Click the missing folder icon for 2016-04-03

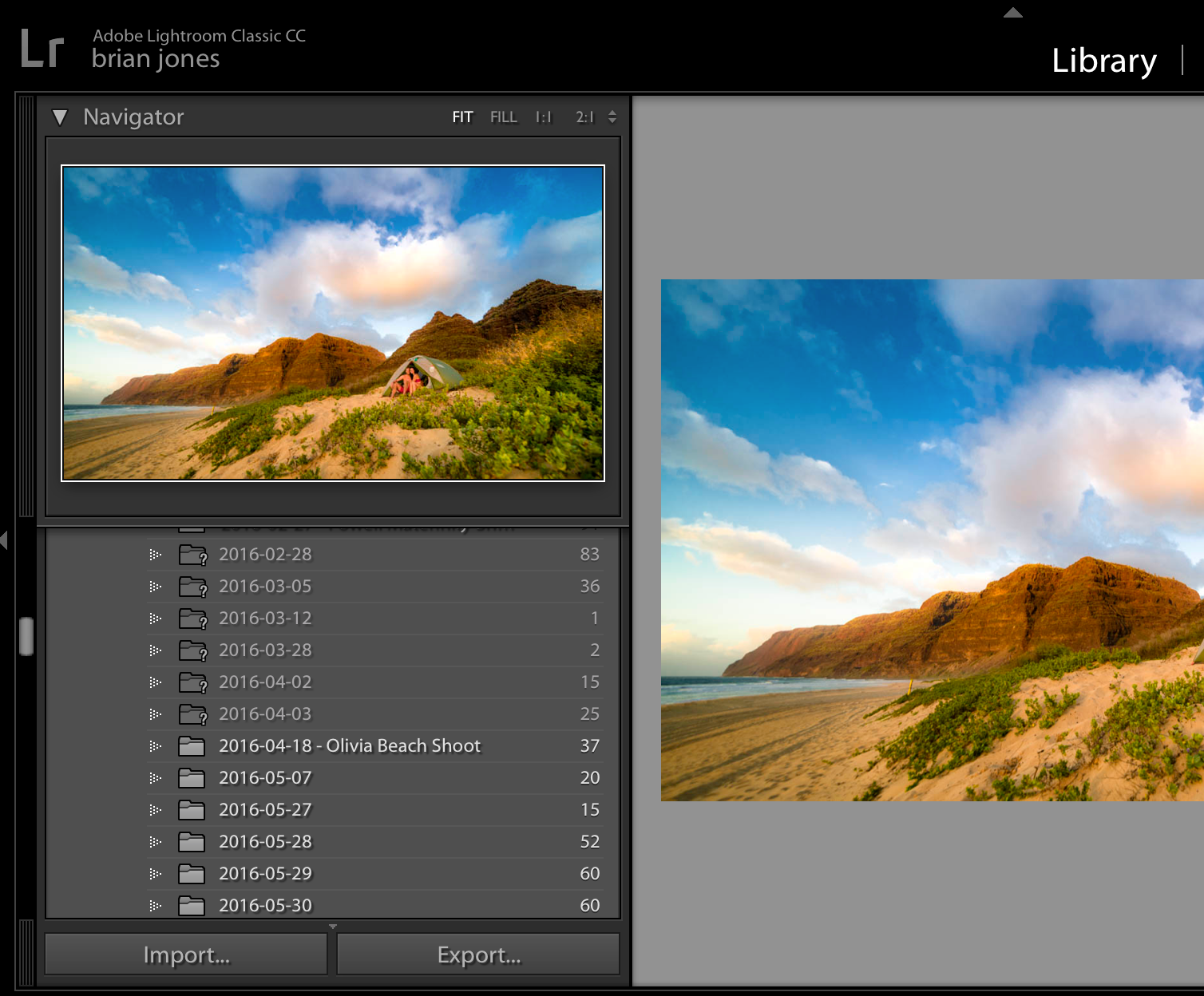(x=192, y=714)
